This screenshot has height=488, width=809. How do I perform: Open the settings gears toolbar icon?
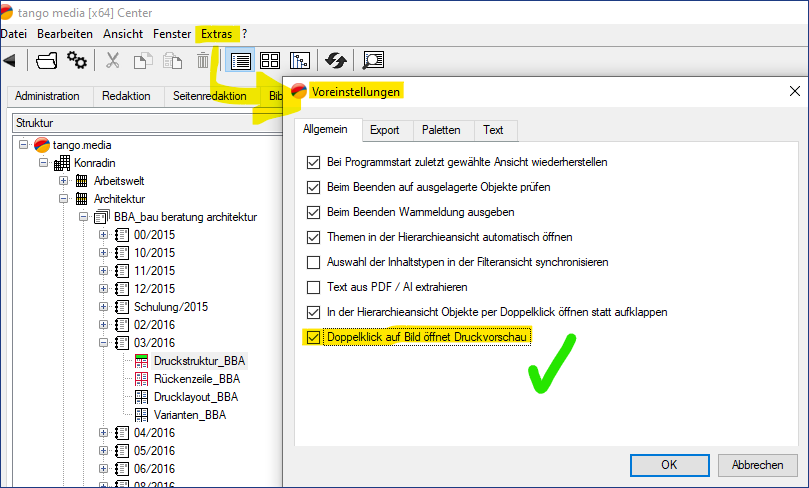point(76,61)
